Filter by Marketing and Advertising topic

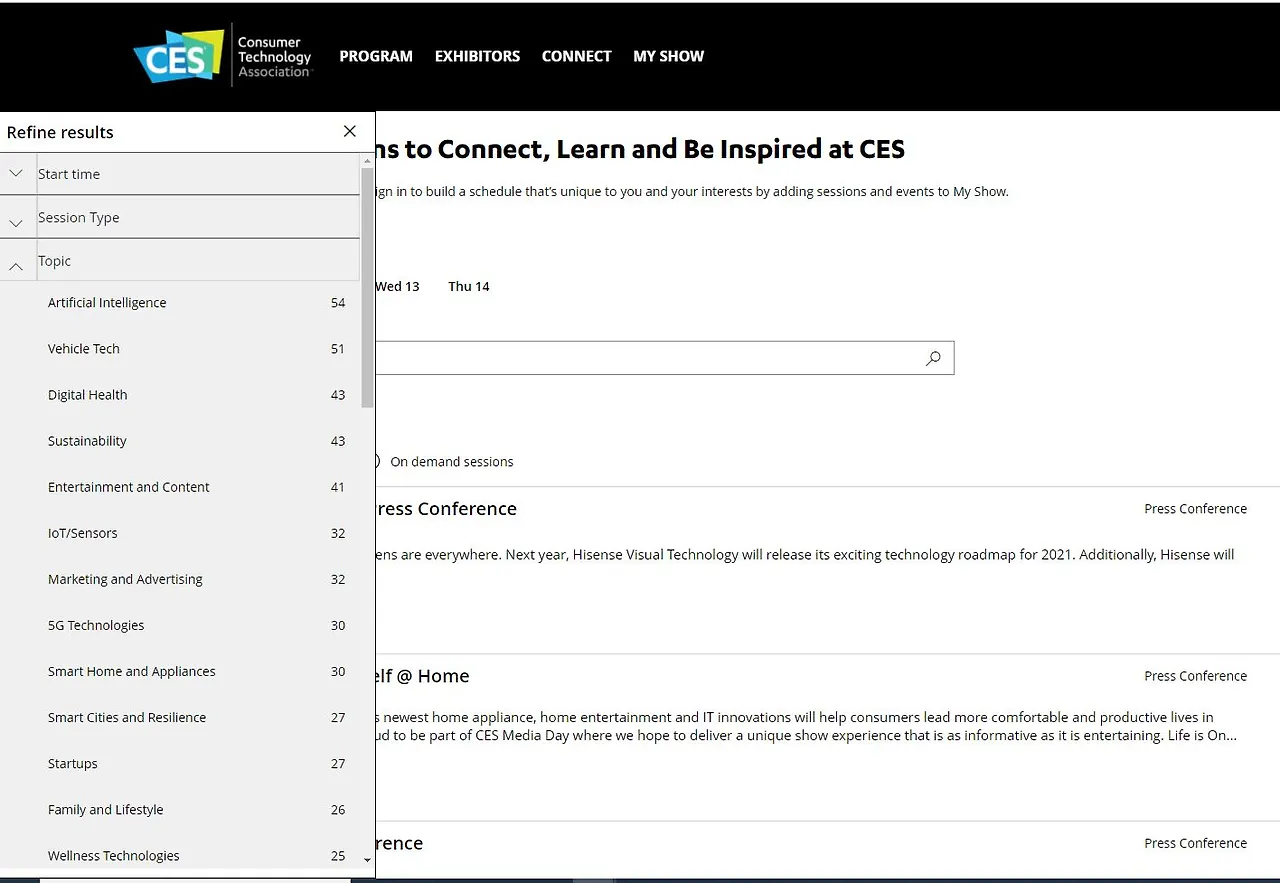coord(180,579)
